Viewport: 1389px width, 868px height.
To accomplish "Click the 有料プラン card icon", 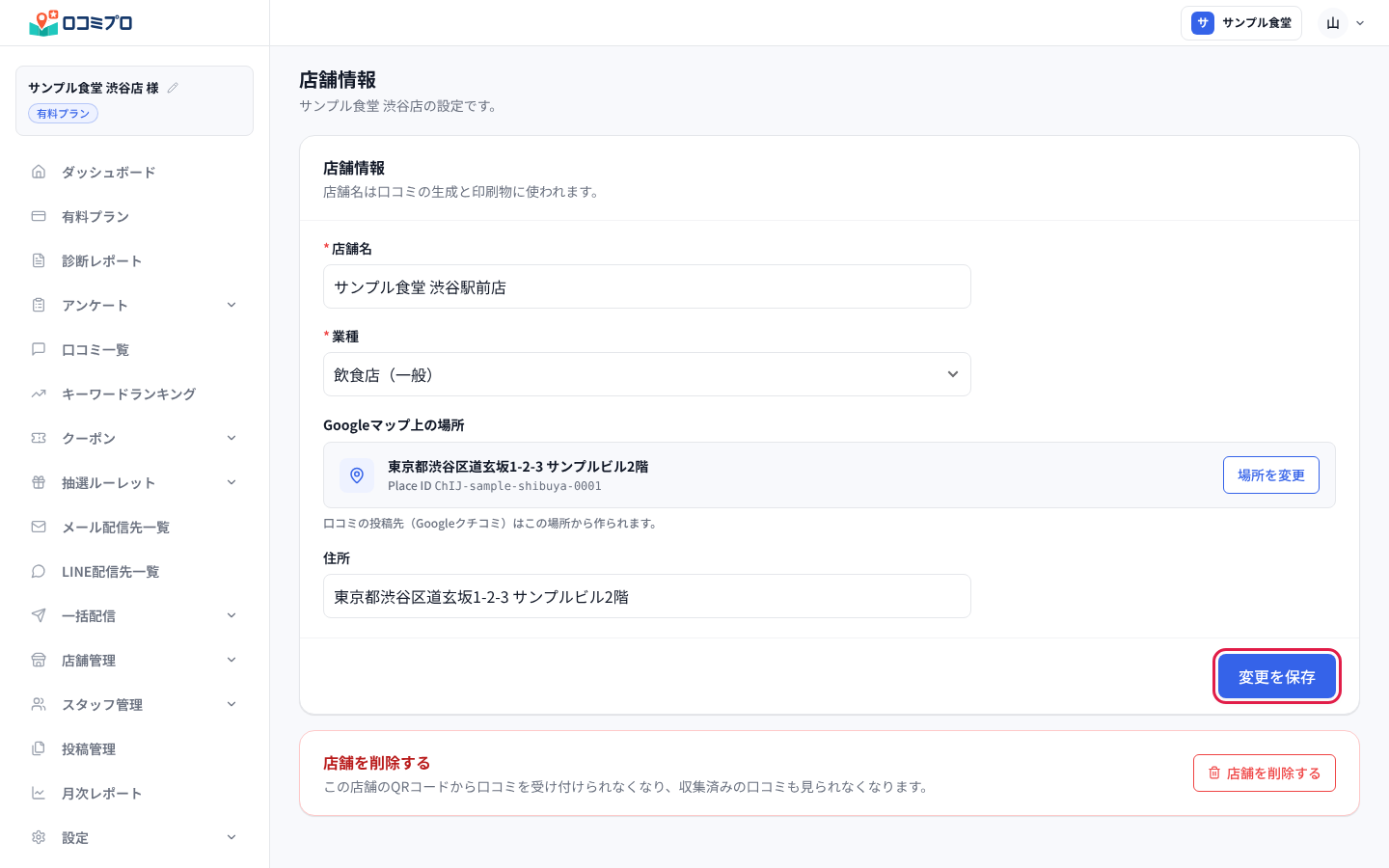I will click(39, 216).
